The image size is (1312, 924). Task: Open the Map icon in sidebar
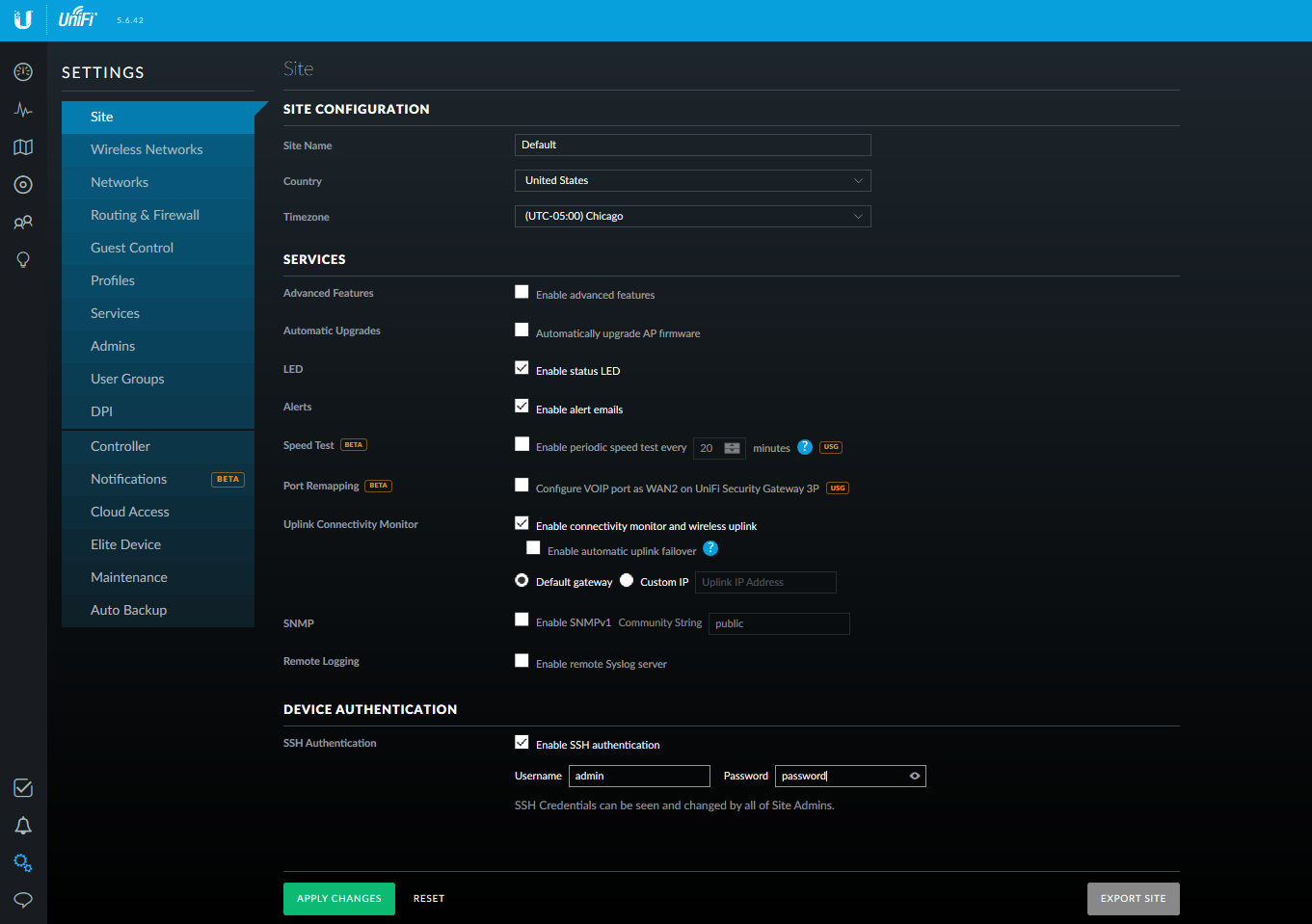[23, 147]
